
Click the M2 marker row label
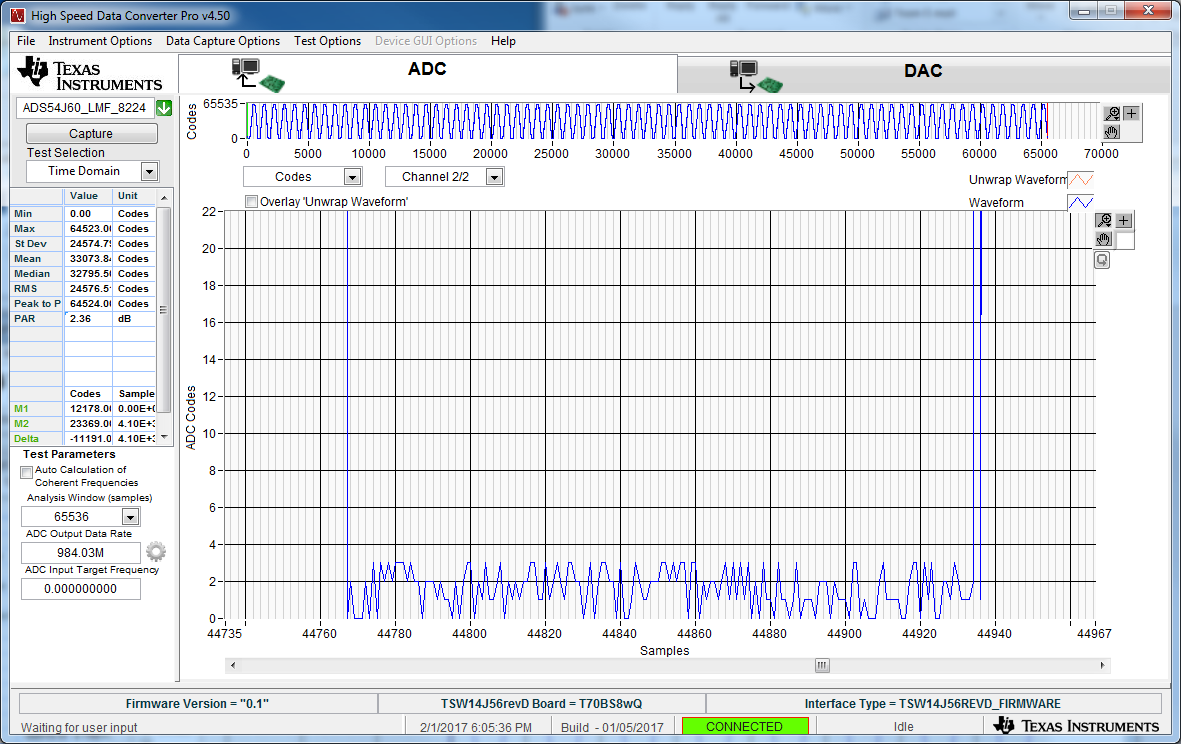36,424
